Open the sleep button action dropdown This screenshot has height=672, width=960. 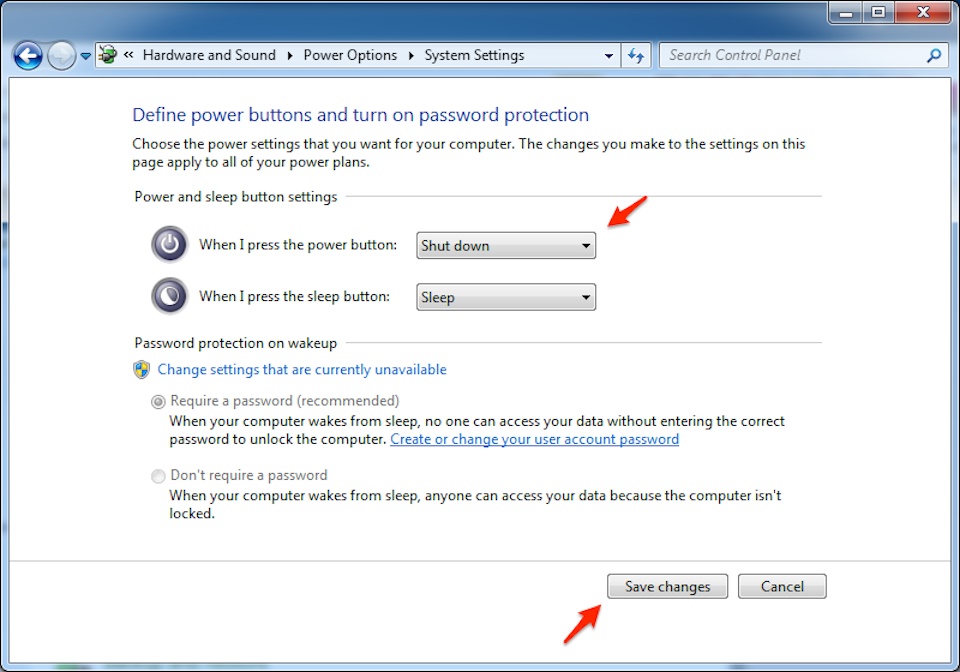(505, 297)
